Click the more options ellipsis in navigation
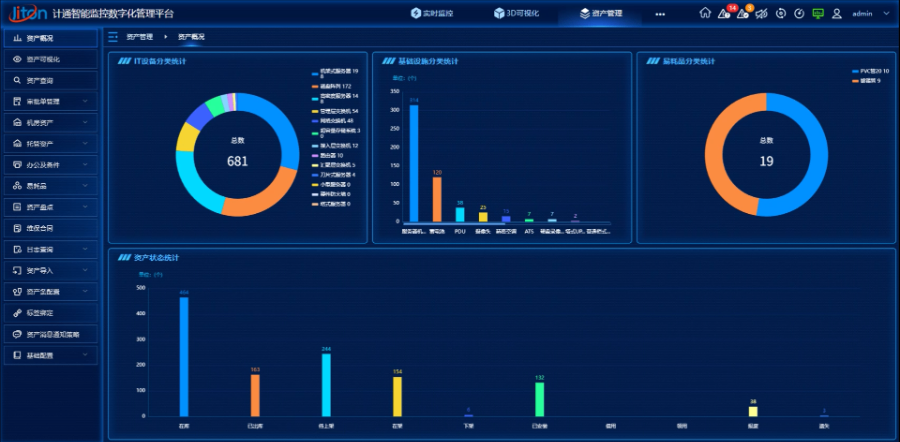The height and width of the screenshot is (442, 900). (660, 14)
